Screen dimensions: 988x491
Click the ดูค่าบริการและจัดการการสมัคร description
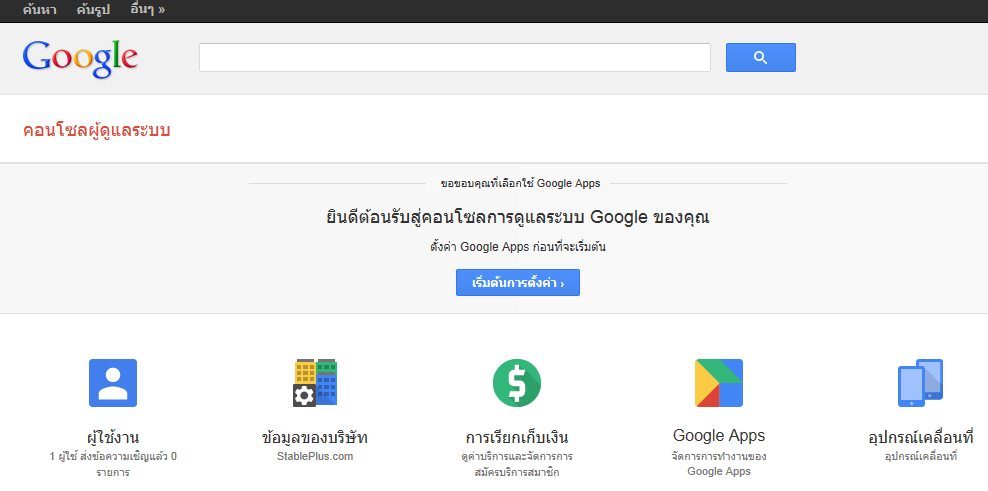point(517,464)
